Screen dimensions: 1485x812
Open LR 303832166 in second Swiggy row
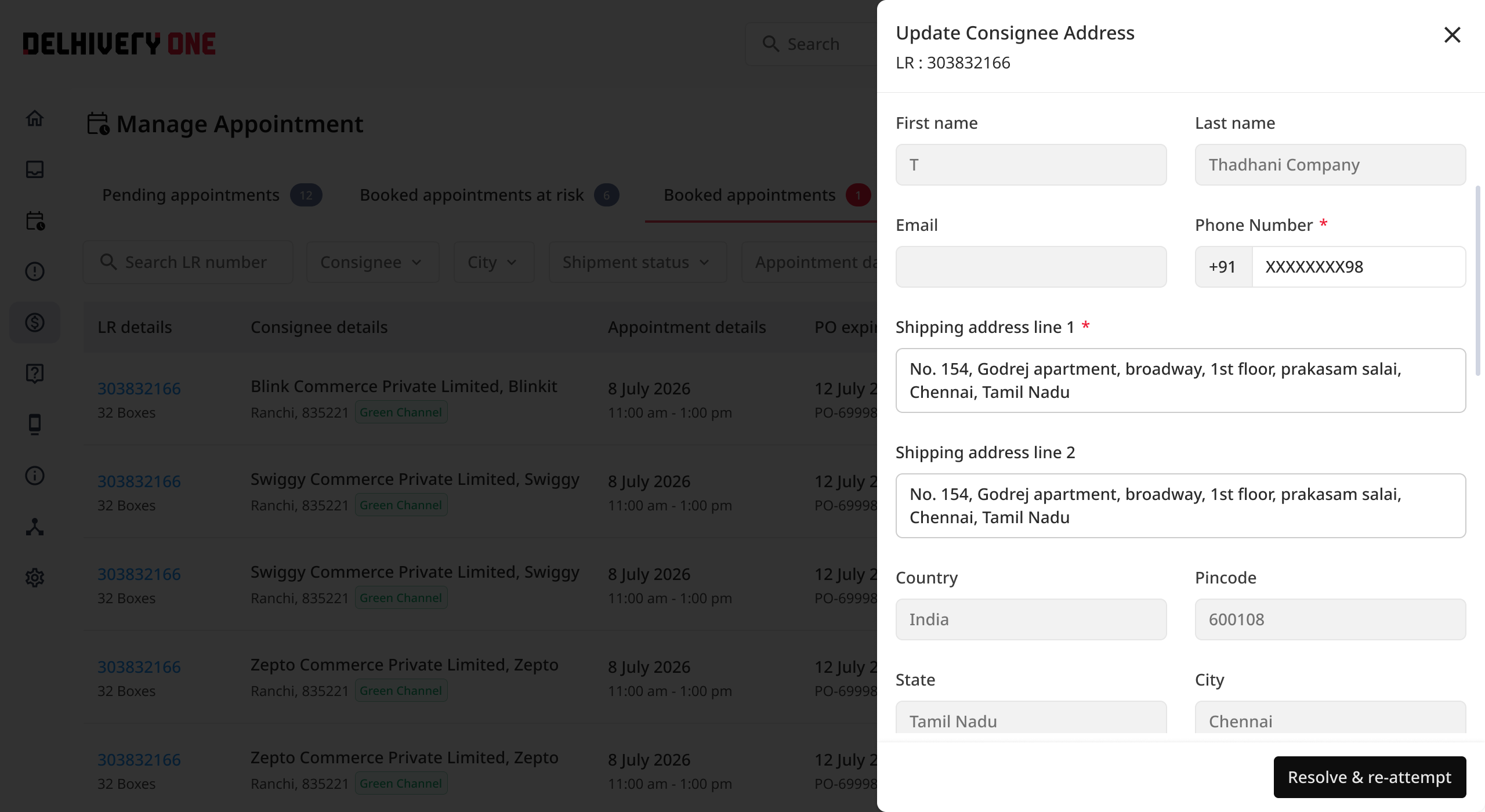(139, 574)
